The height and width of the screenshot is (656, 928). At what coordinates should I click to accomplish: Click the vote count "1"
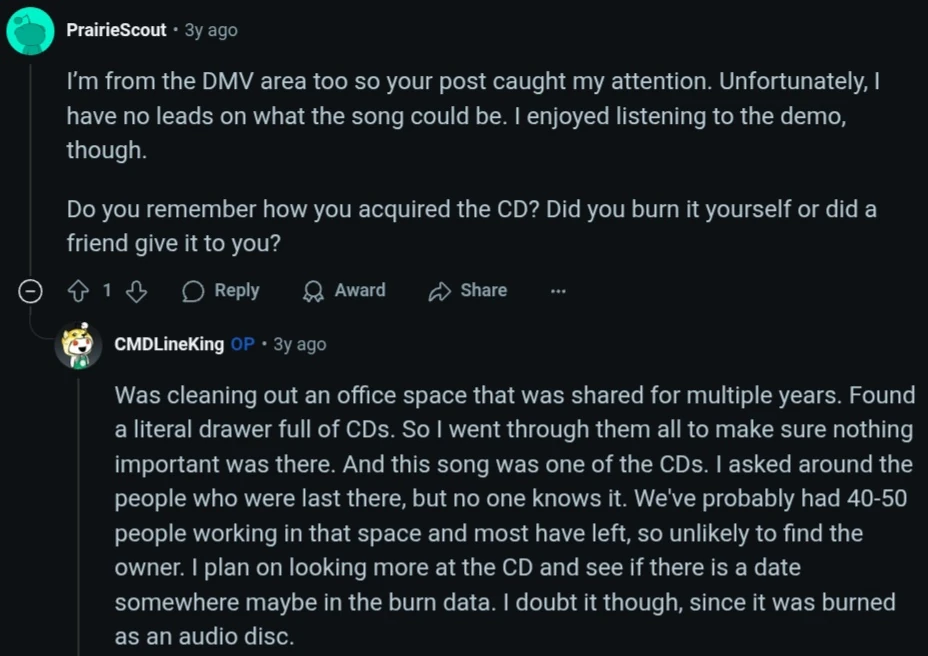tap(107, 291)
